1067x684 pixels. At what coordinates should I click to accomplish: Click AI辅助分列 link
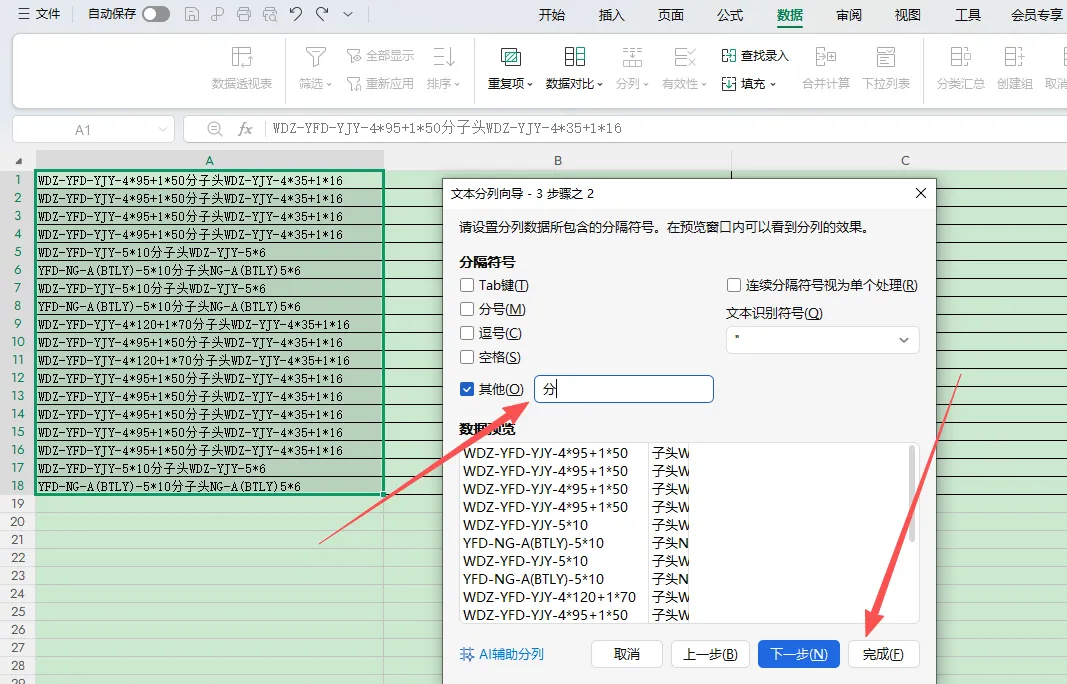tap(502, 654)
